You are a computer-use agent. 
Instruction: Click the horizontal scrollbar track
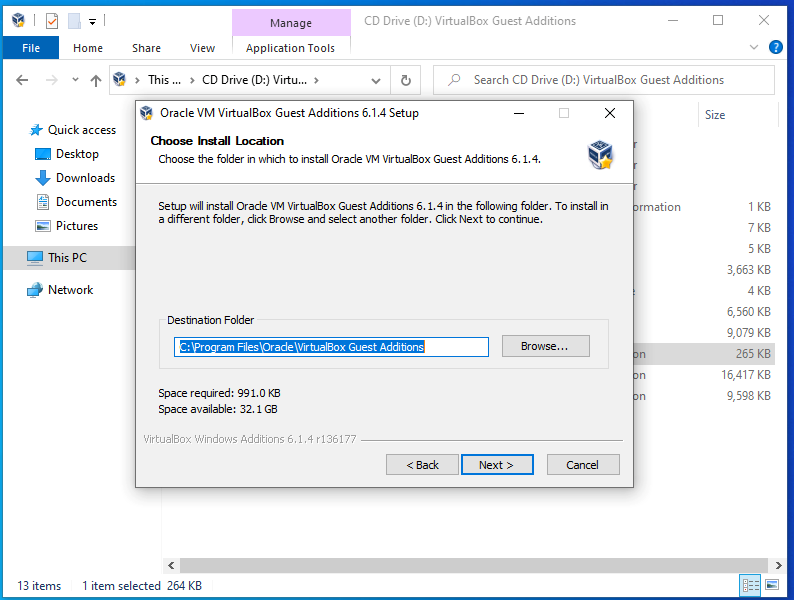coord(474,565)
